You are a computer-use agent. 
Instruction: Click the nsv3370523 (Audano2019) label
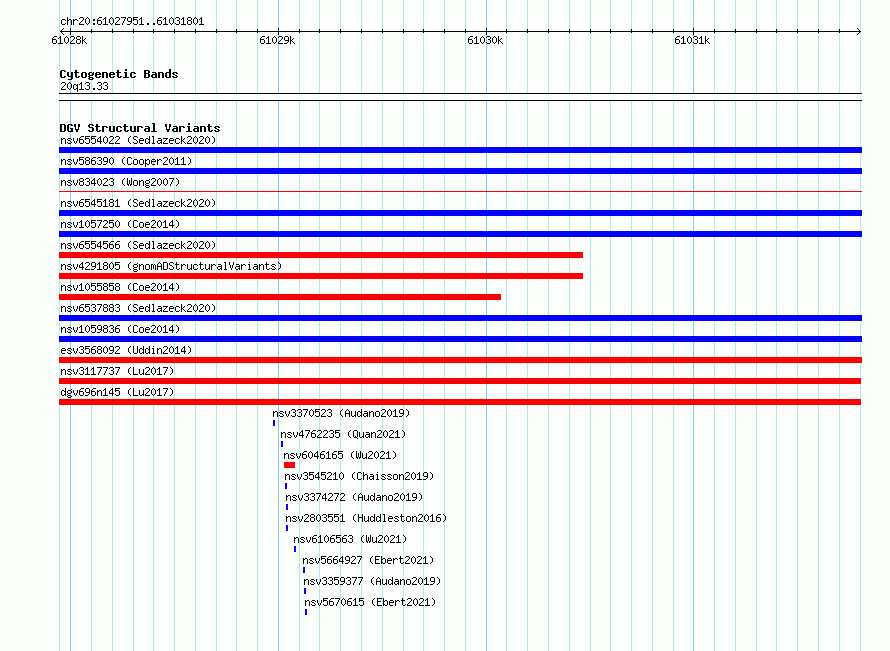click(341, 413)
